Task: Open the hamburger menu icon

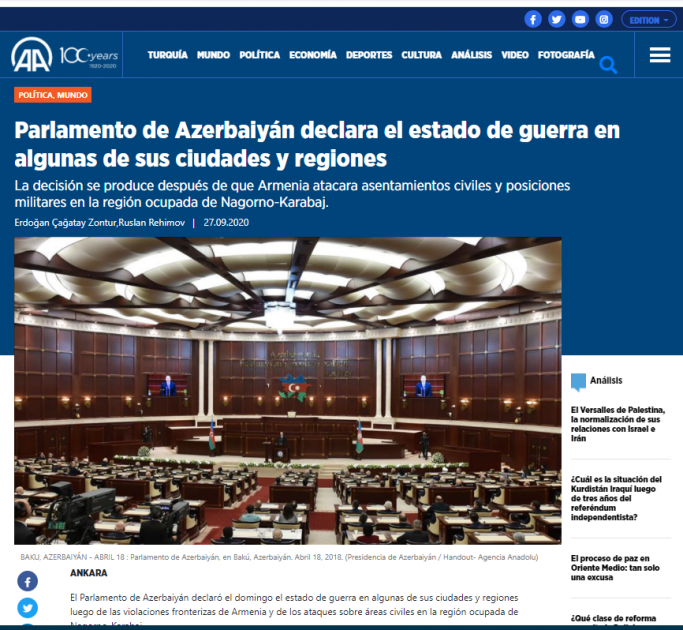Action: [x=660, y=55]
